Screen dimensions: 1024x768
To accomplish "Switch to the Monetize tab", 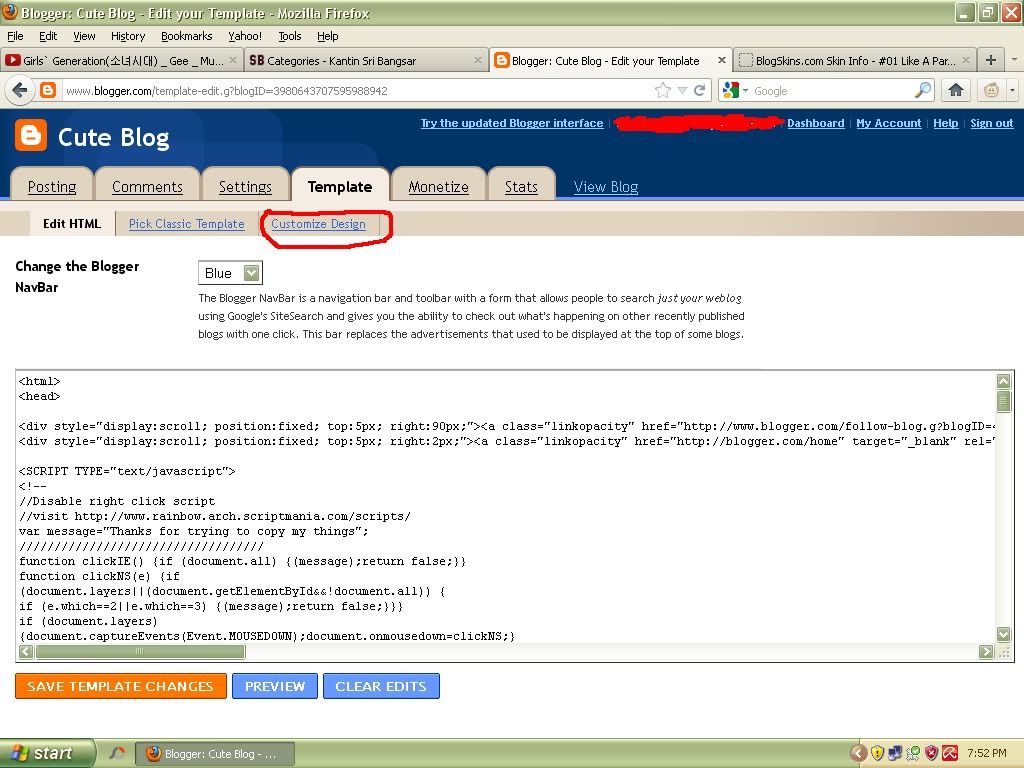I will [438, 186].
